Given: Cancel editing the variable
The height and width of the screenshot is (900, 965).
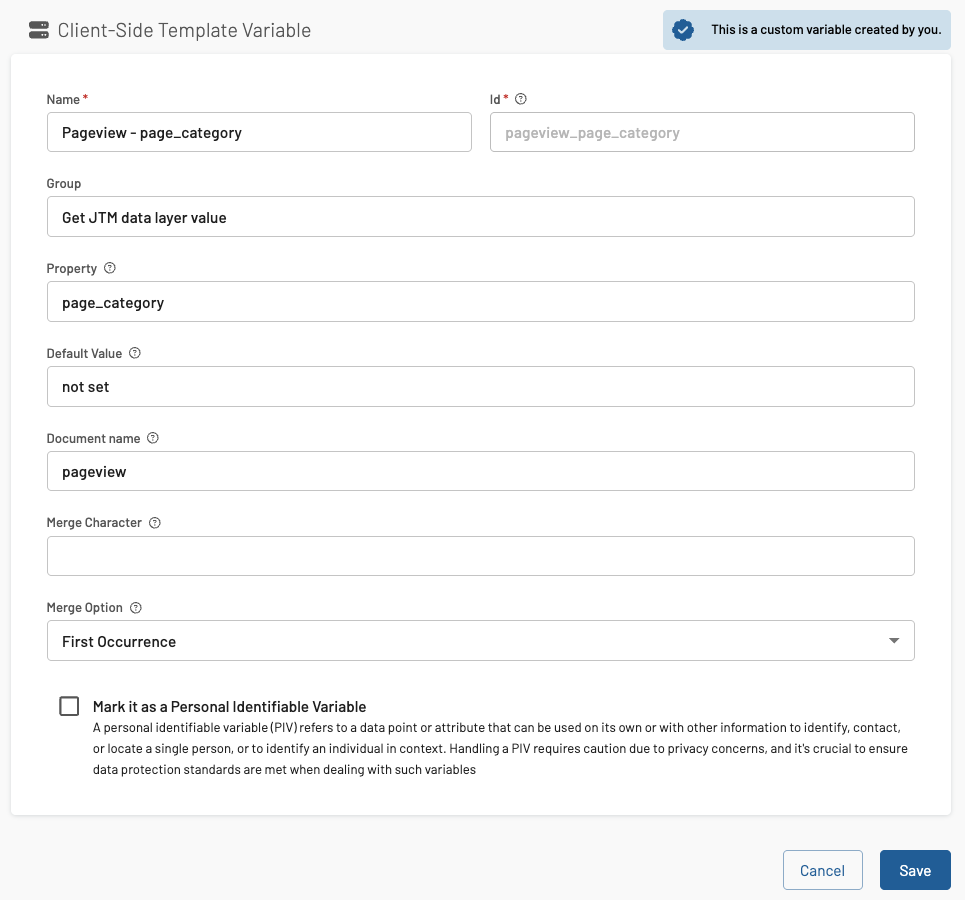Looking at the screenshot, I should pyautogui.click(x=823, y=870).
